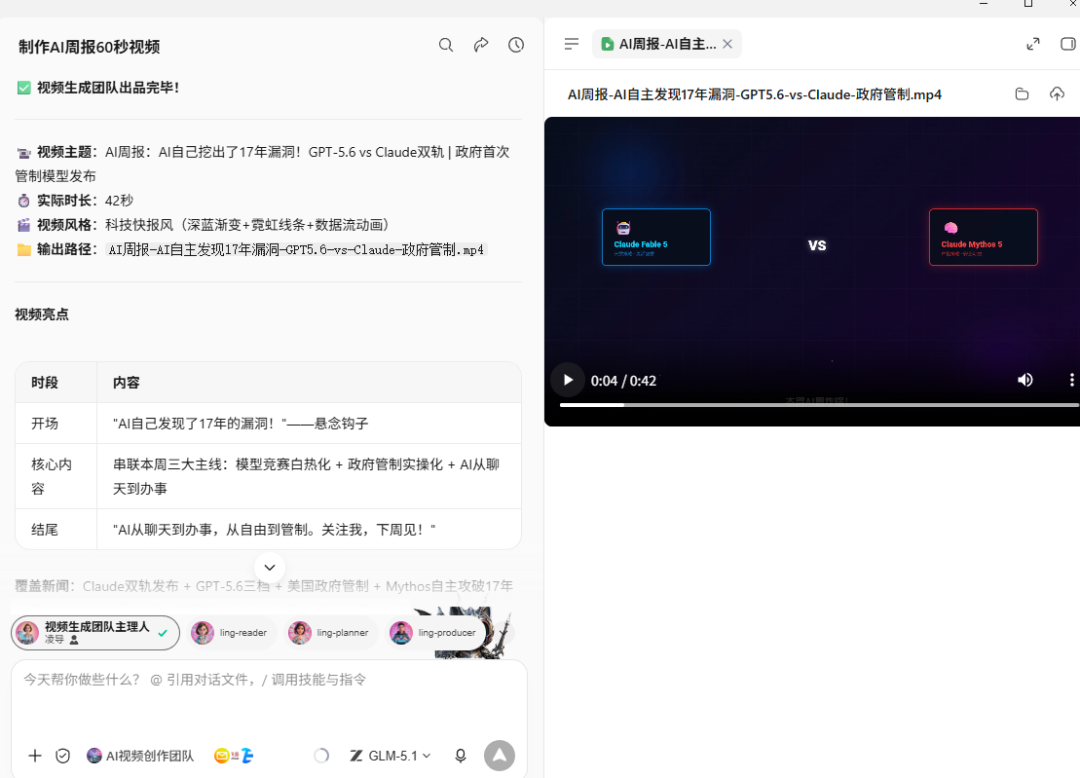Click the circular context usage indicator
This screenshot has height=778, width=1080.
click(x=321, y=756)
